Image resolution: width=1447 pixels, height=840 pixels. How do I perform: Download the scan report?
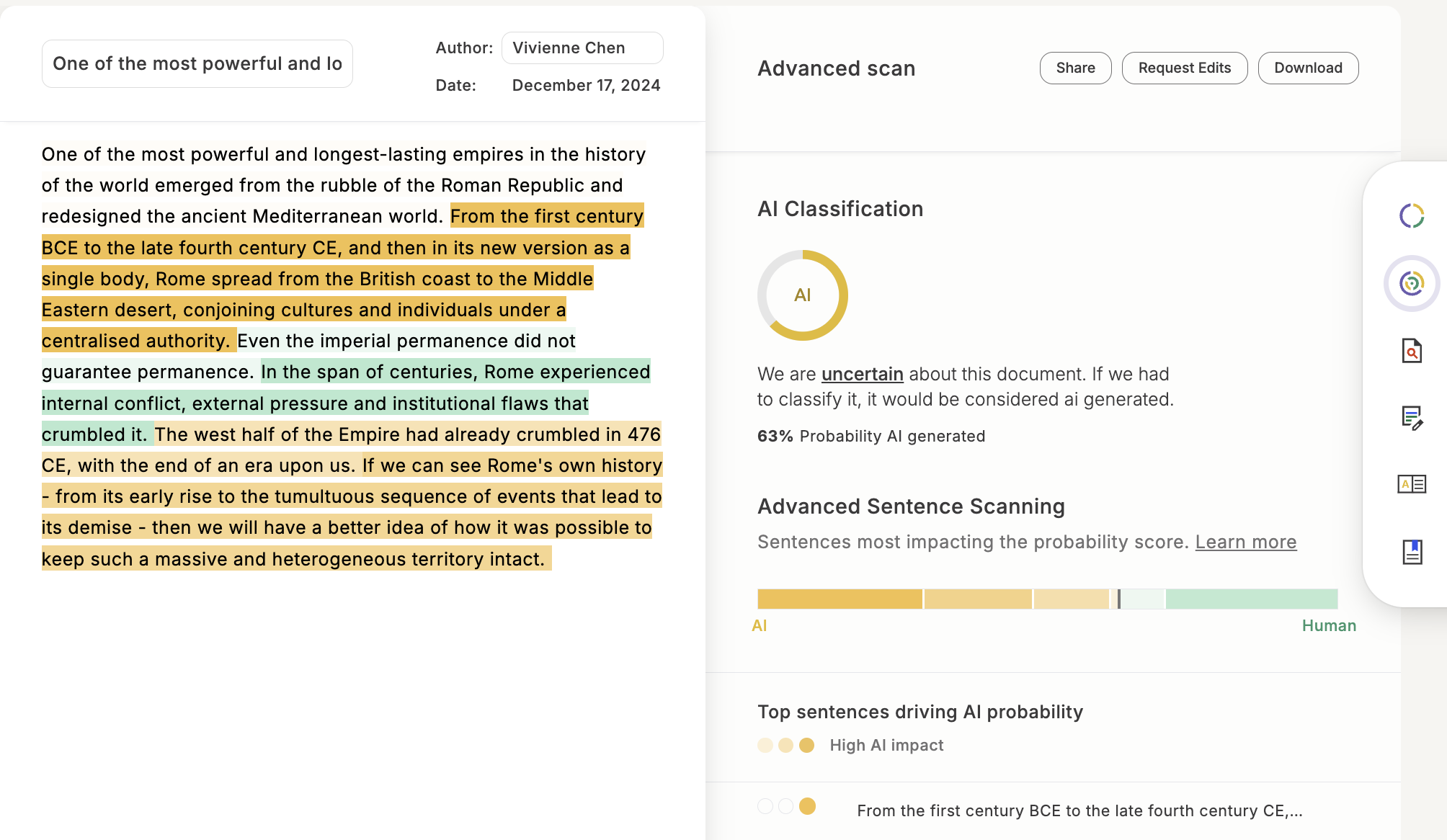coord(1308,68)
